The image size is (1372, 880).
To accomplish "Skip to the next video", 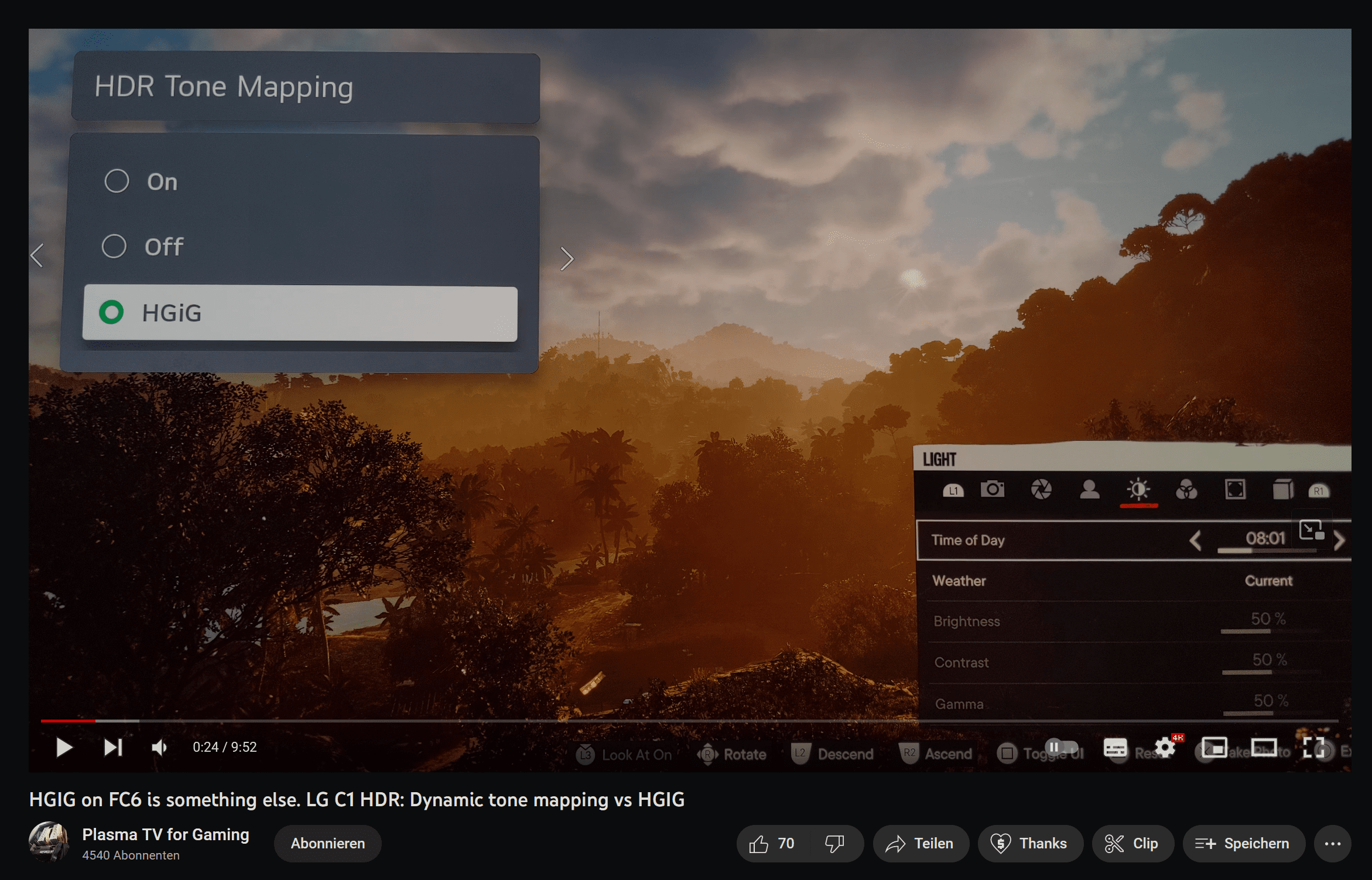I will tap(112, 747).
